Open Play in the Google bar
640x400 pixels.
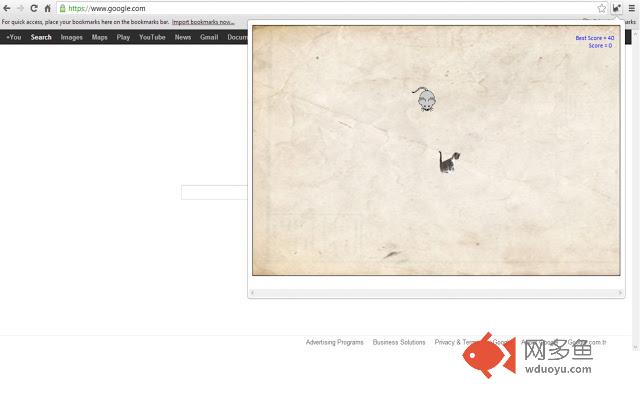123,37
